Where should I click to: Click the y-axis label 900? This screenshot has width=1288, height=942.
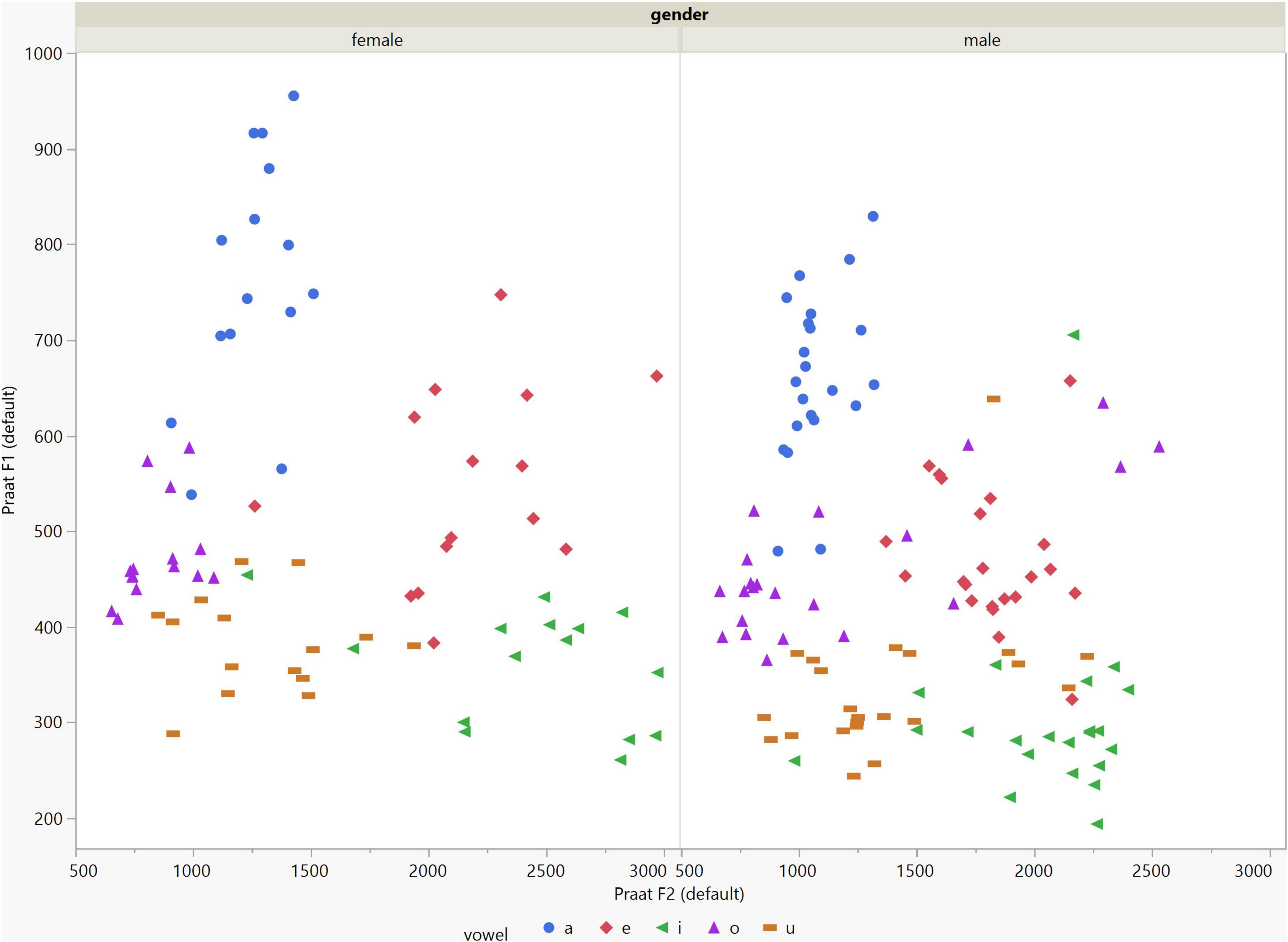point(48,149)
